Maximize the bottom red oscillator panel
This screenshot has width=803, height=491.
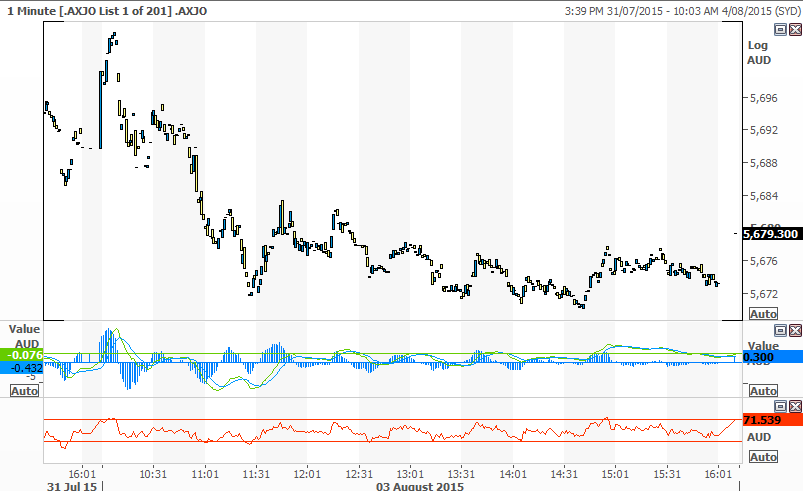[780, 406]
